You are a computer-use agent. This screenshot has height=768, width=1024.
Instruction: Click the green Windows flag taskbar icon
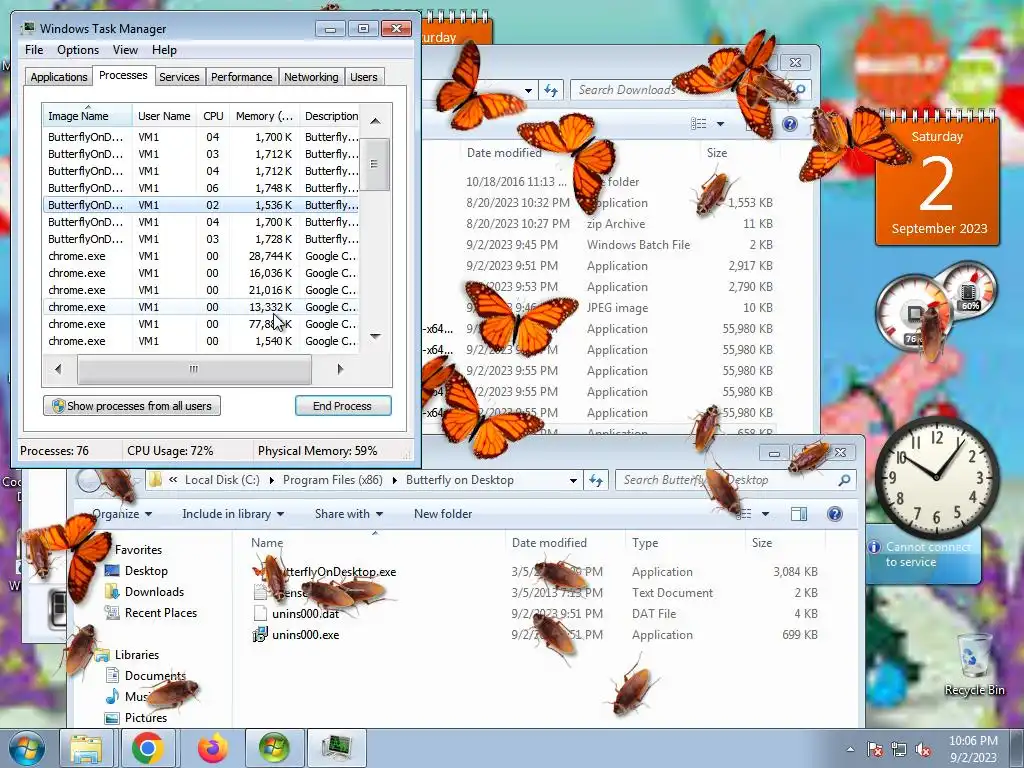pos(274,748)
